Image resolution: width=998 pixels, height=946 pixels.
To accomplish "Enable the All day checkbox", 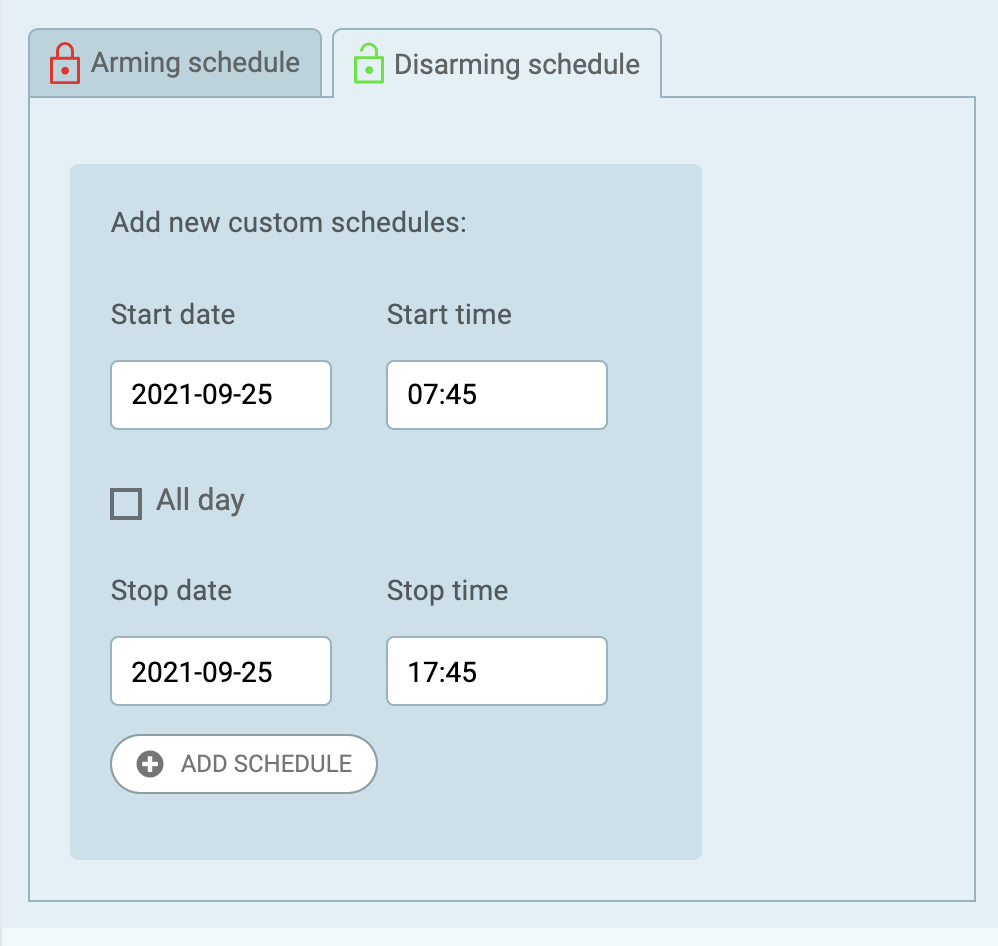I will tap(126, 504).
